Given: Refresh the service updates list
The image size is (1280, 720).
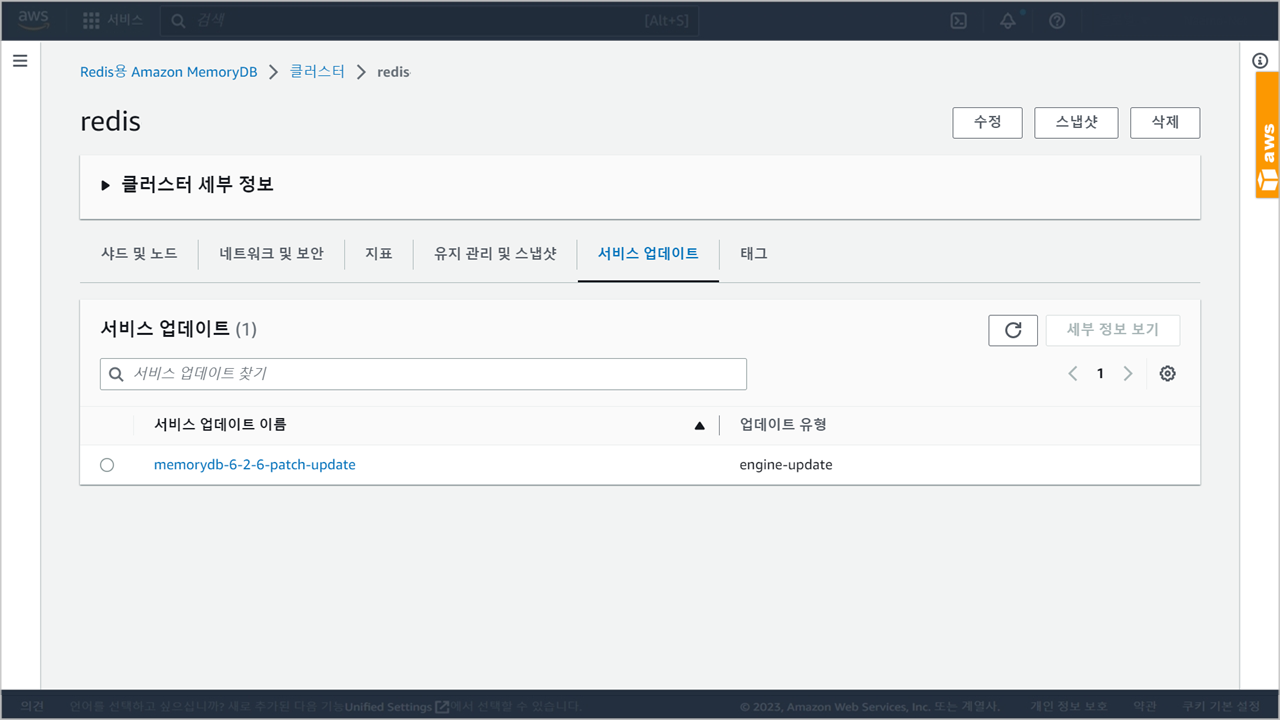Looking at the screenshot, I should click(x=1013, y=330).
